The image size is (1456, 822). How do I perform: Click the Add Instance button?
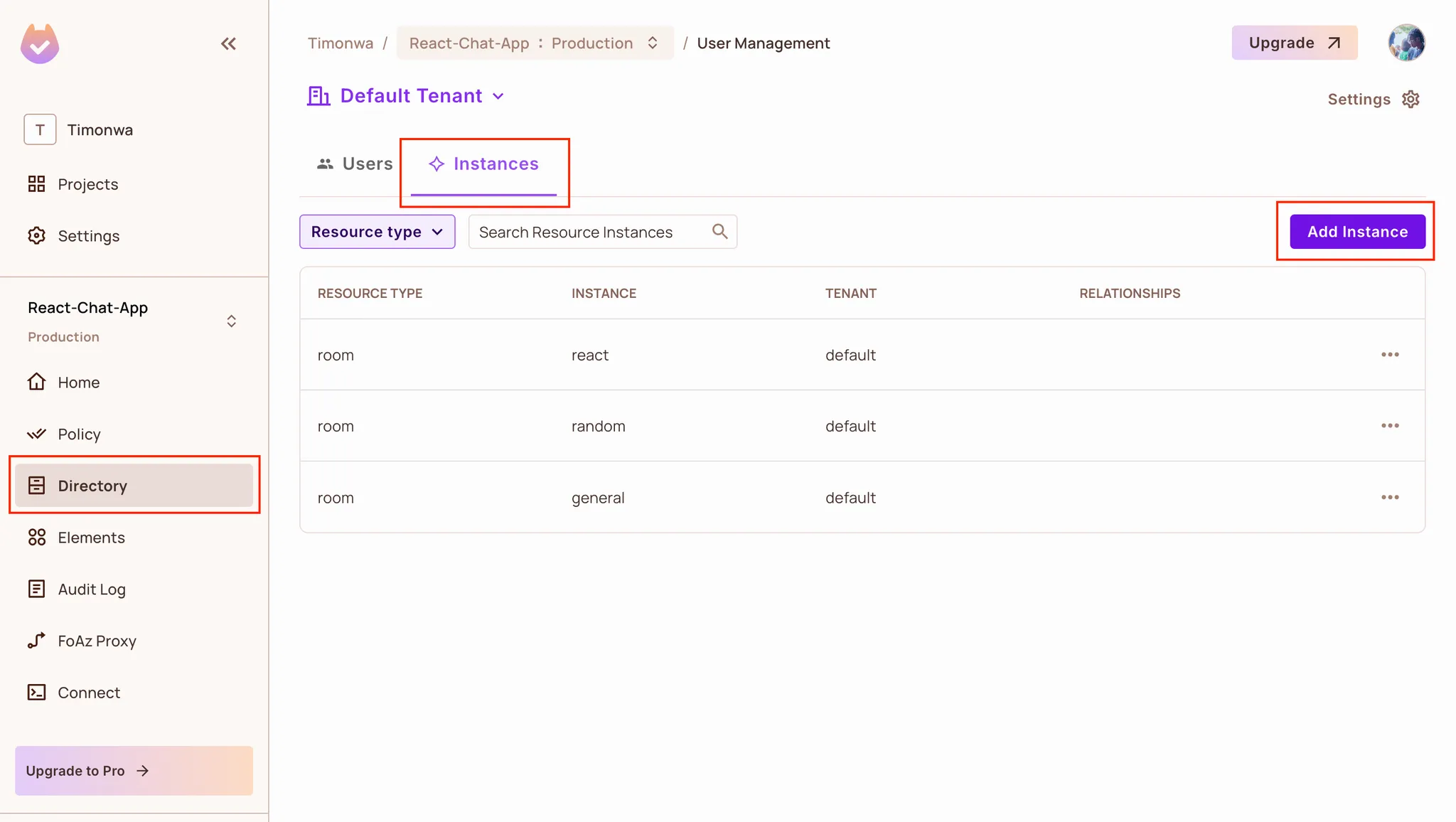(1357, 232)
